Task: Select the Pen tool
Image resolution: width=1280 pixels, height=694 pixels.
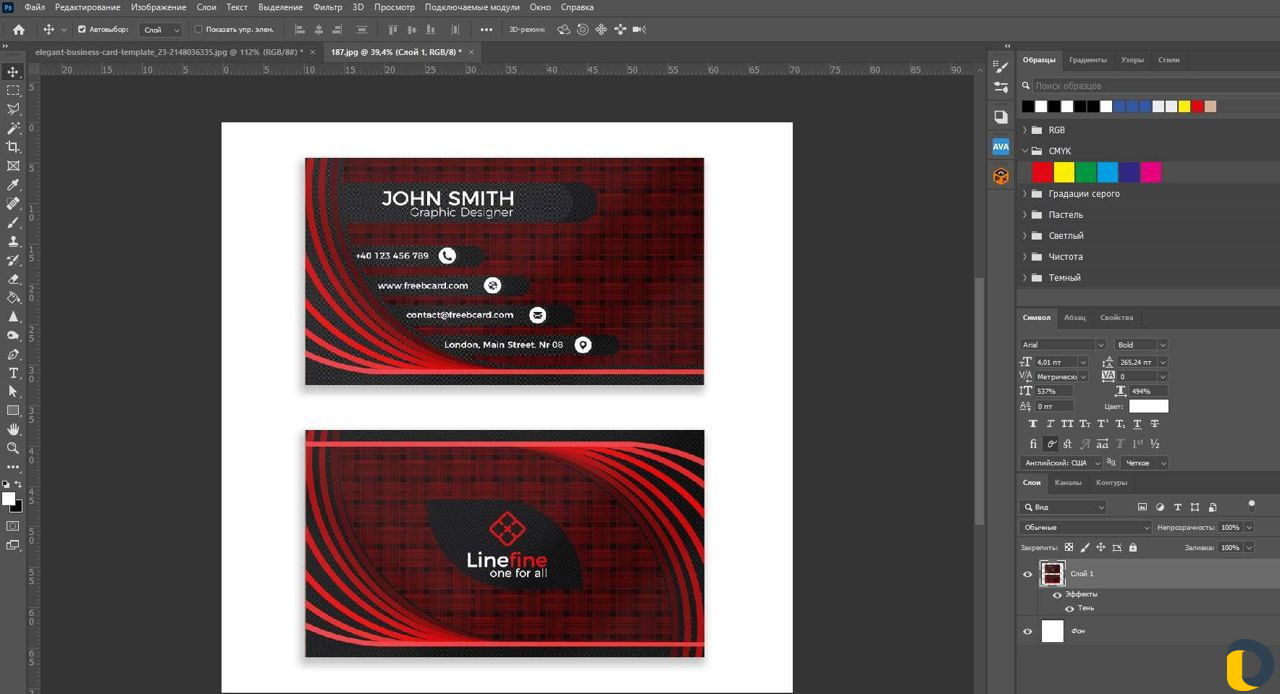Action: point(13,354)
